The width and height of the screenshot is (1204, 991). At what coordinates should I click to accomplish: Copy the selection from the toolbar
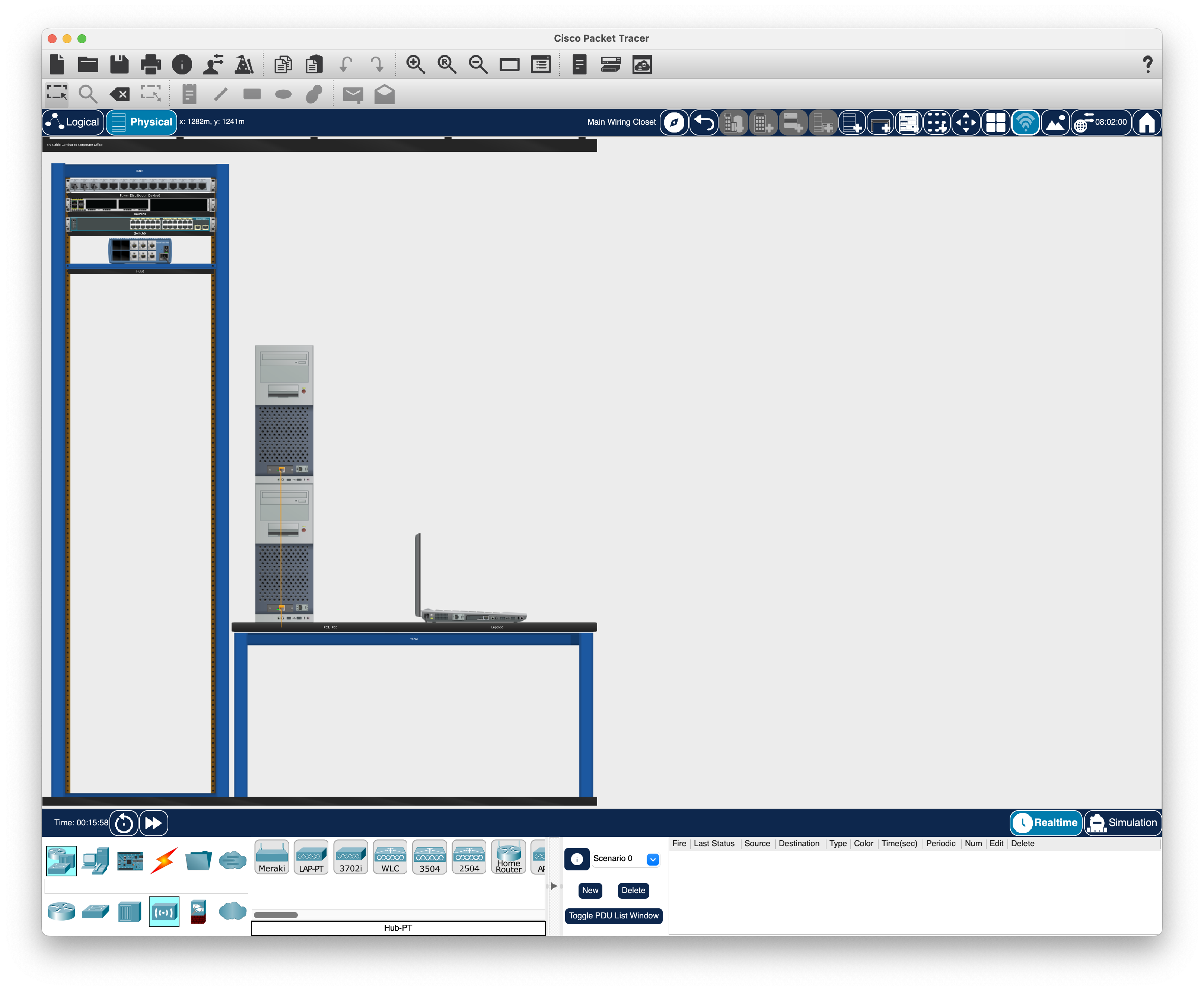pos(283,64)
